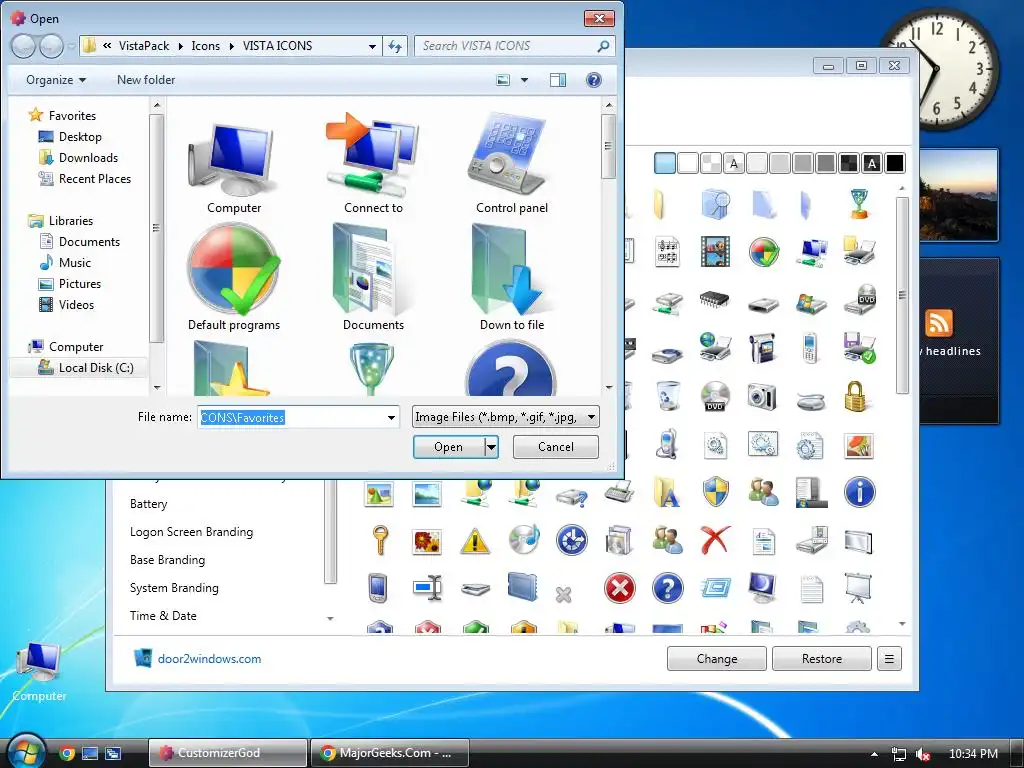
Task: Switch to MajorGeeks.Com taskbar window
Action: click(389, 753)
